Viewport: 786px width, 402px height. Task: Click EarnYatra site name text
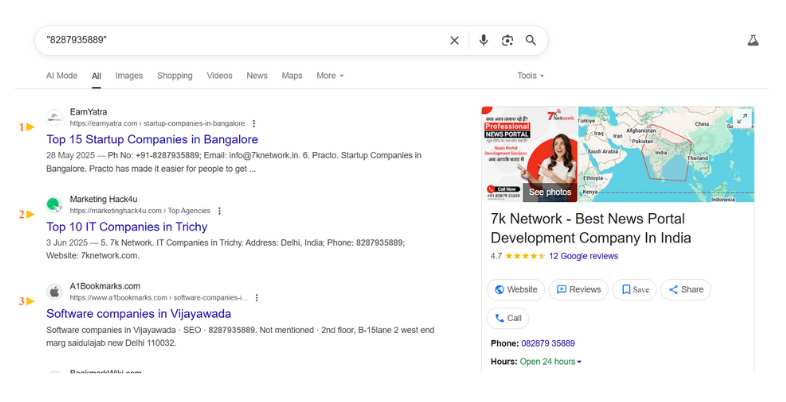coord(88,112)
